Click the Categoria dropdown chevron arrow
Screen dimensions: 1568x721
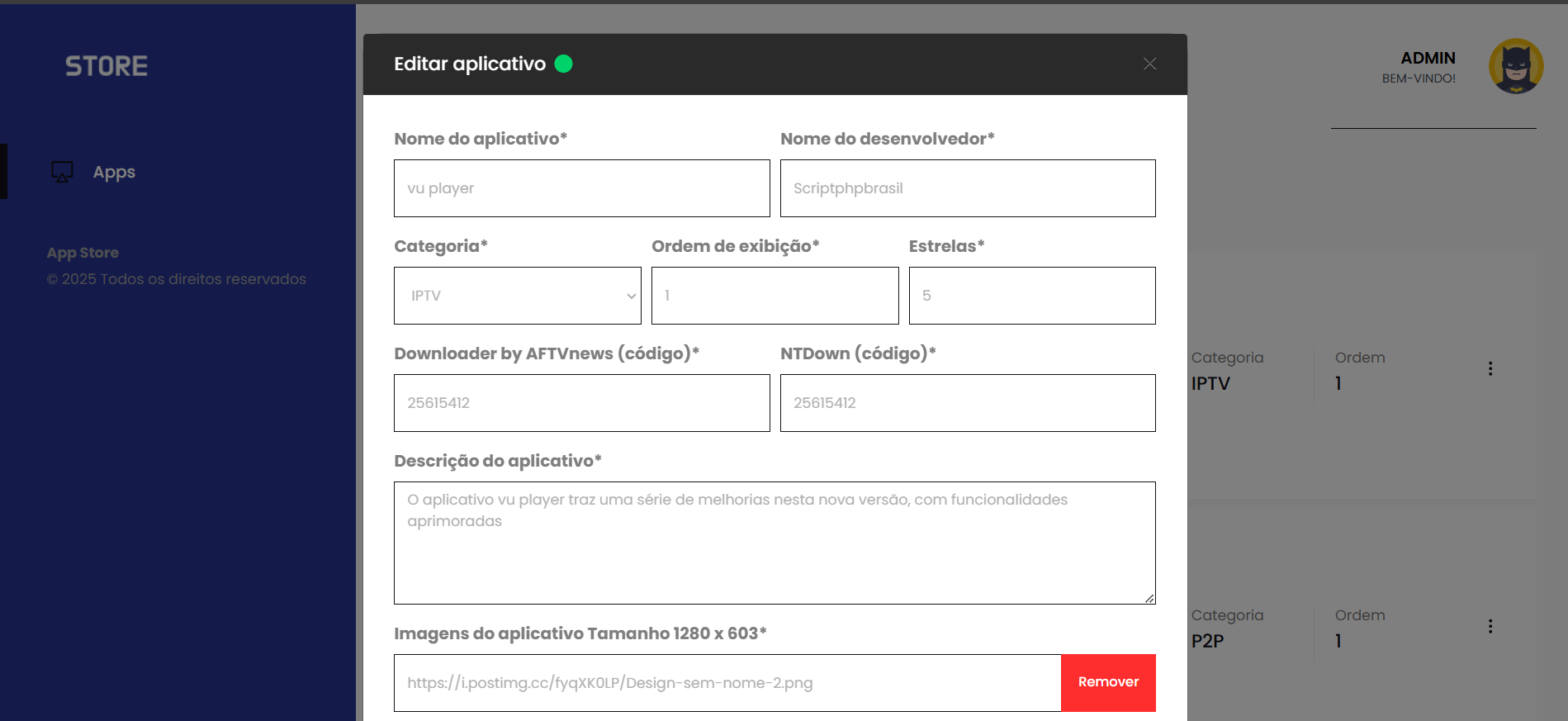click(631, 296)
